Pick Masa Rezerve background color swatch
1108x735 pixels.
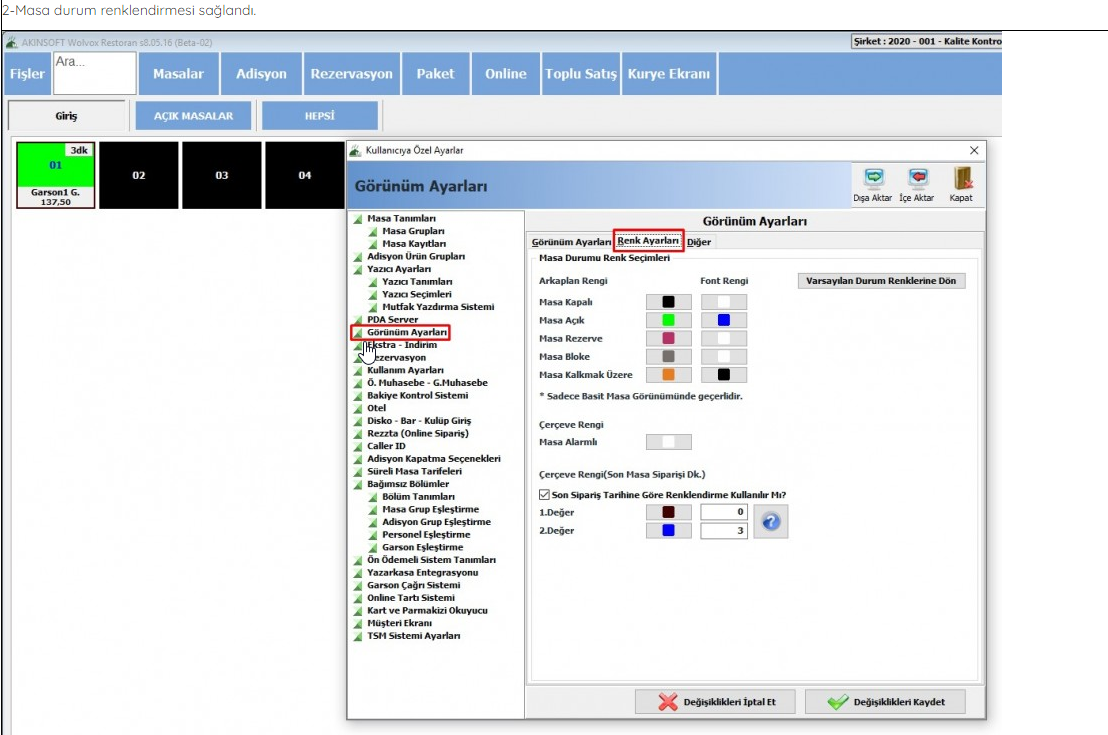668,339
